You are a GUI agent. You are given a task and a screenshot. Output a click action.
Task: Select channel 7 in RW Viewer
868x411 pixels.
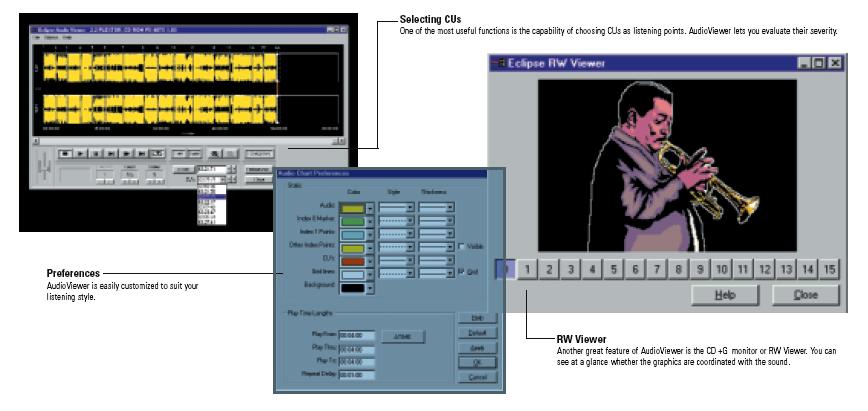(657, 270)
